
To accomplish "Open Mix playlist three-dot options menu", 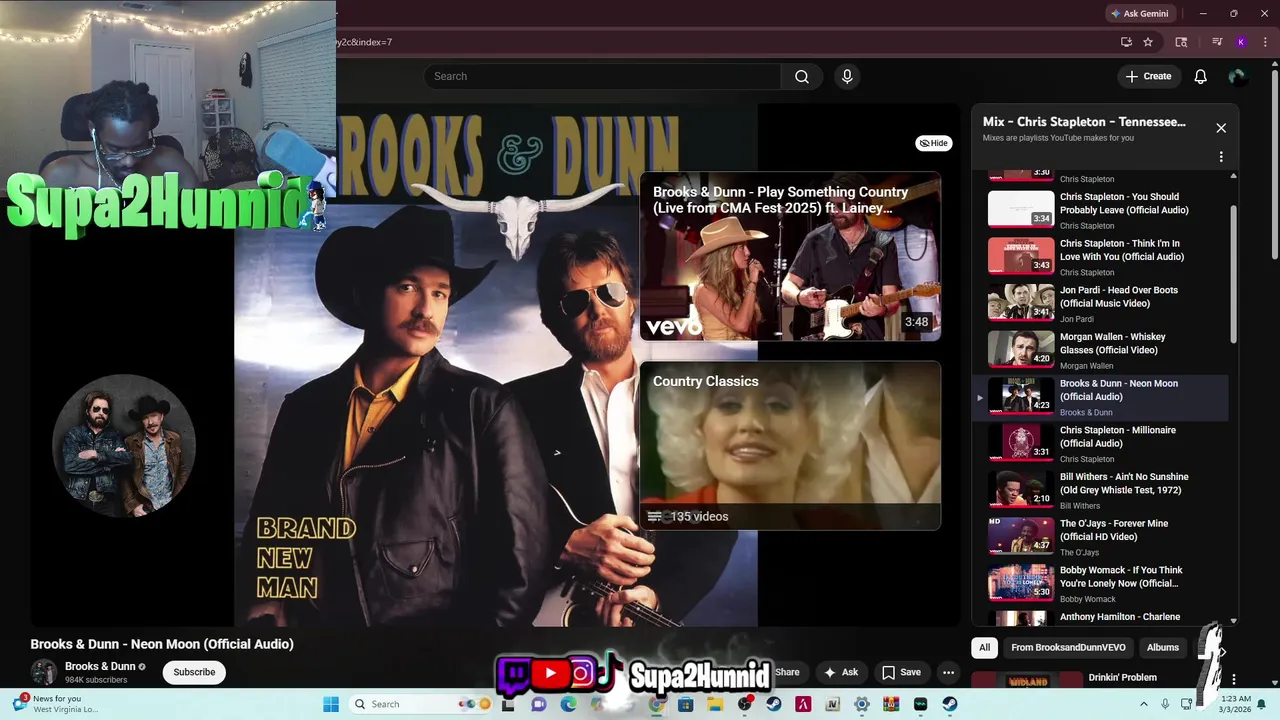I will 1221,157.
